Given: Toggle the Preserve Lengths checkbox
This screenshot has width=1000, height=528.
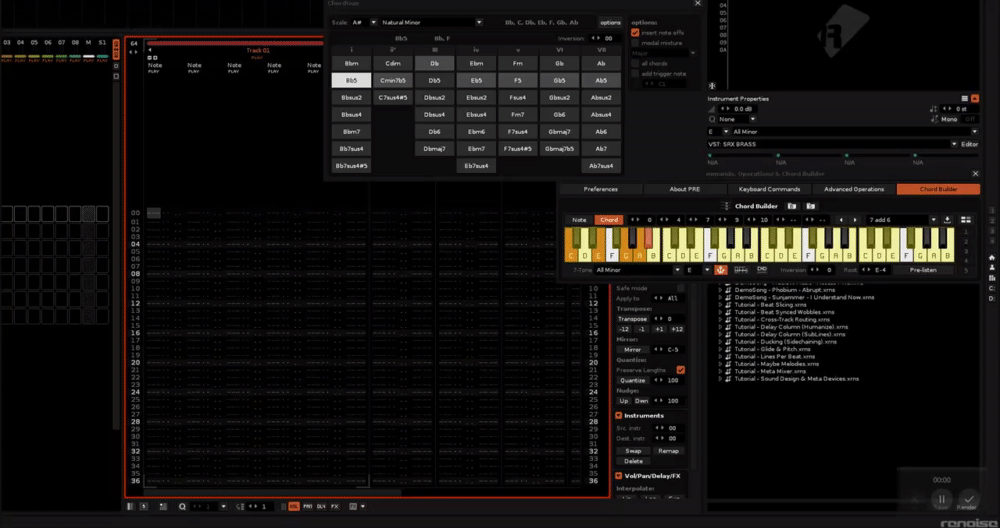Looking at the screenshot, I should click(680, 370).
